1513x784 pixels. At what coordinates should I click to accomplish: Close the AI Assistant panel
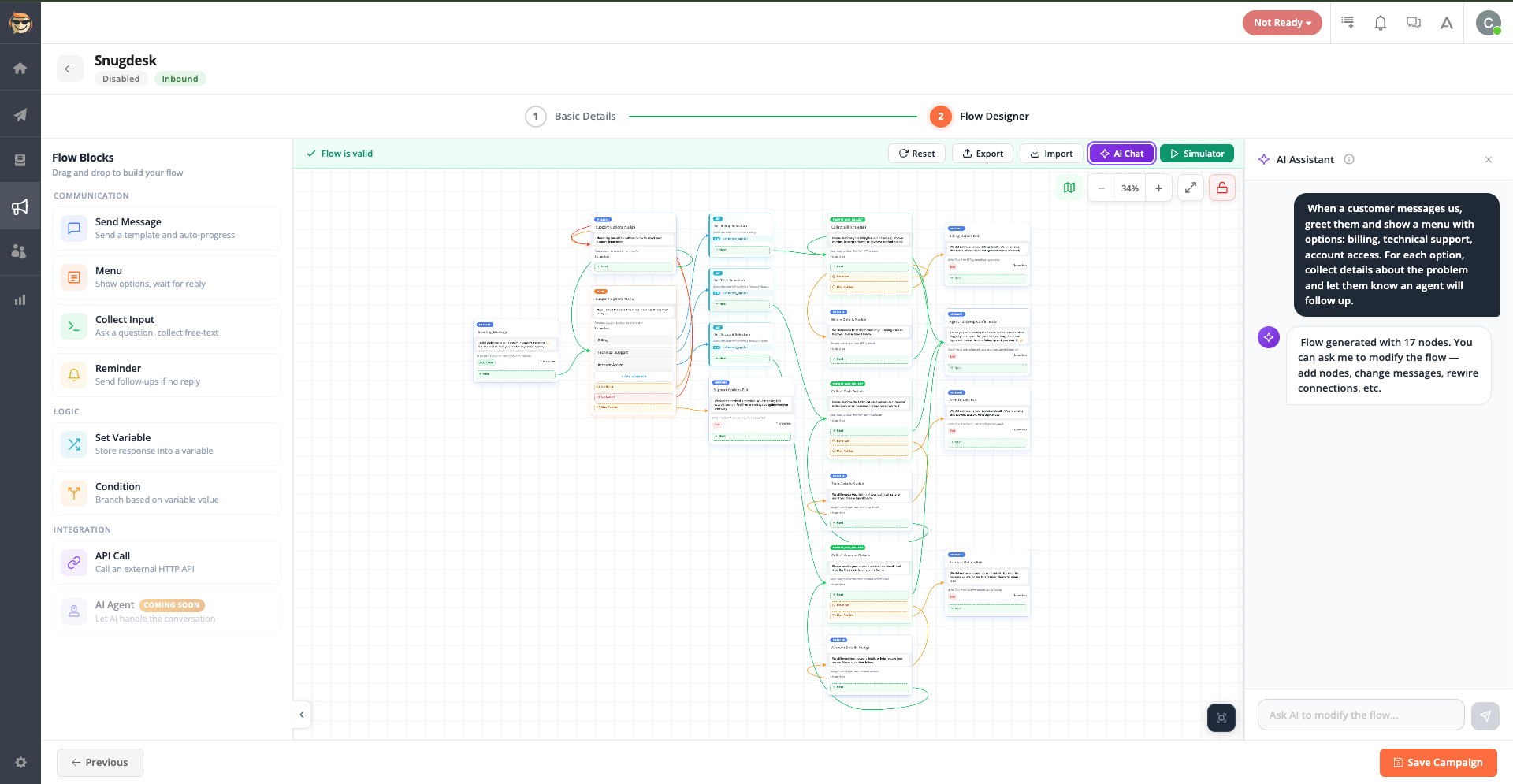point(1489,160)
